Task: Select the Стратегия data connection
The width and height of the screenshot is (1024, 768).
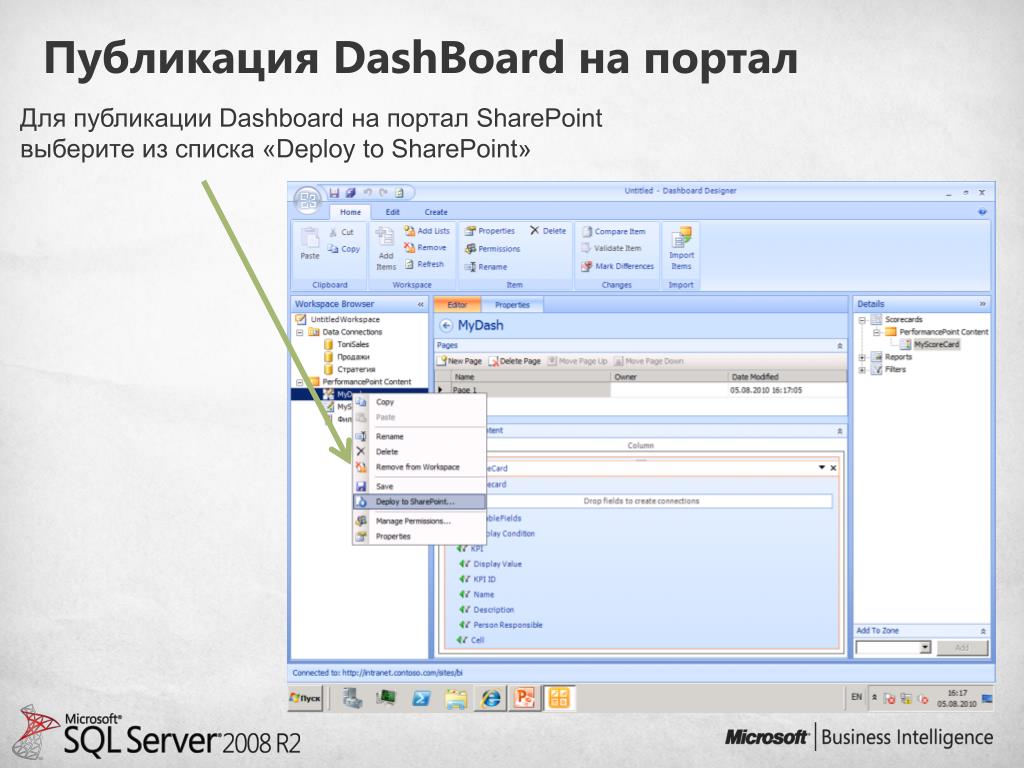Action: pyautogui.click(x=356, y=369)
